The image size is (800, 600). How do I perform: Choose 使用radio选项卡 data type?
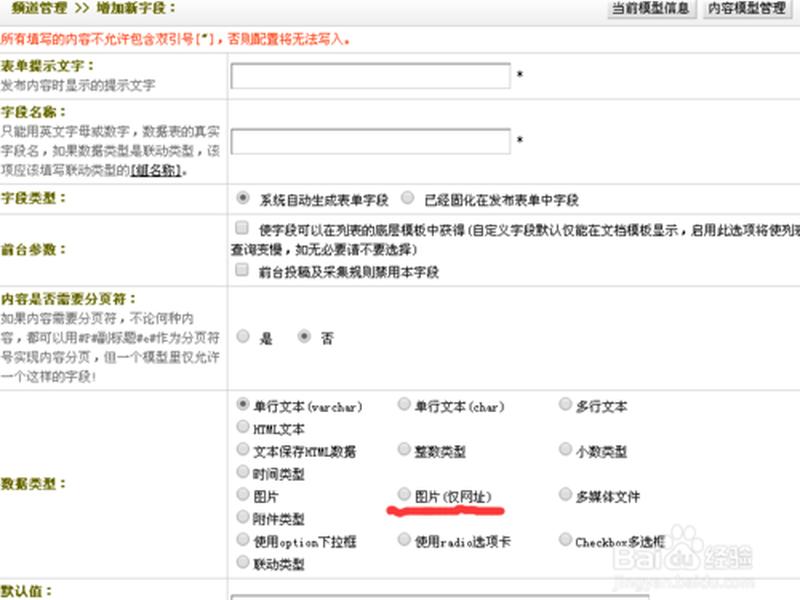[404, 539]
